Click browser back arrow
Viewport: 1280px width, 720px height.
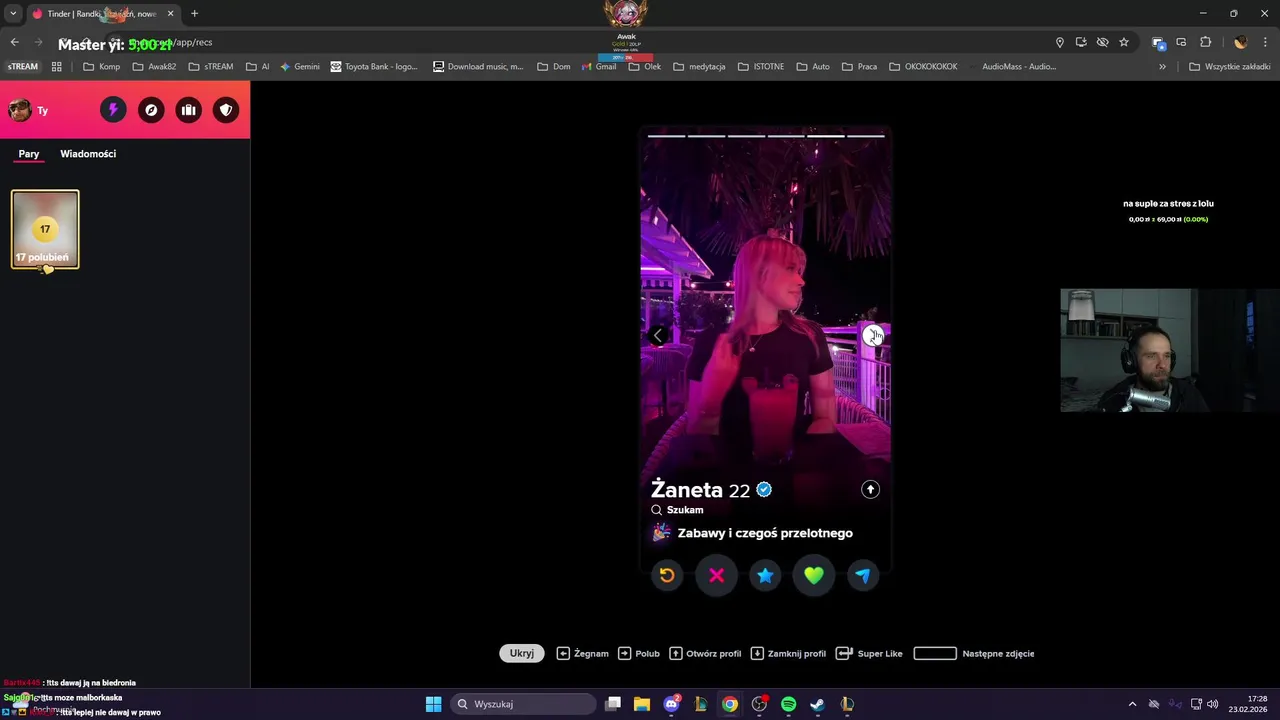(14, 42)
